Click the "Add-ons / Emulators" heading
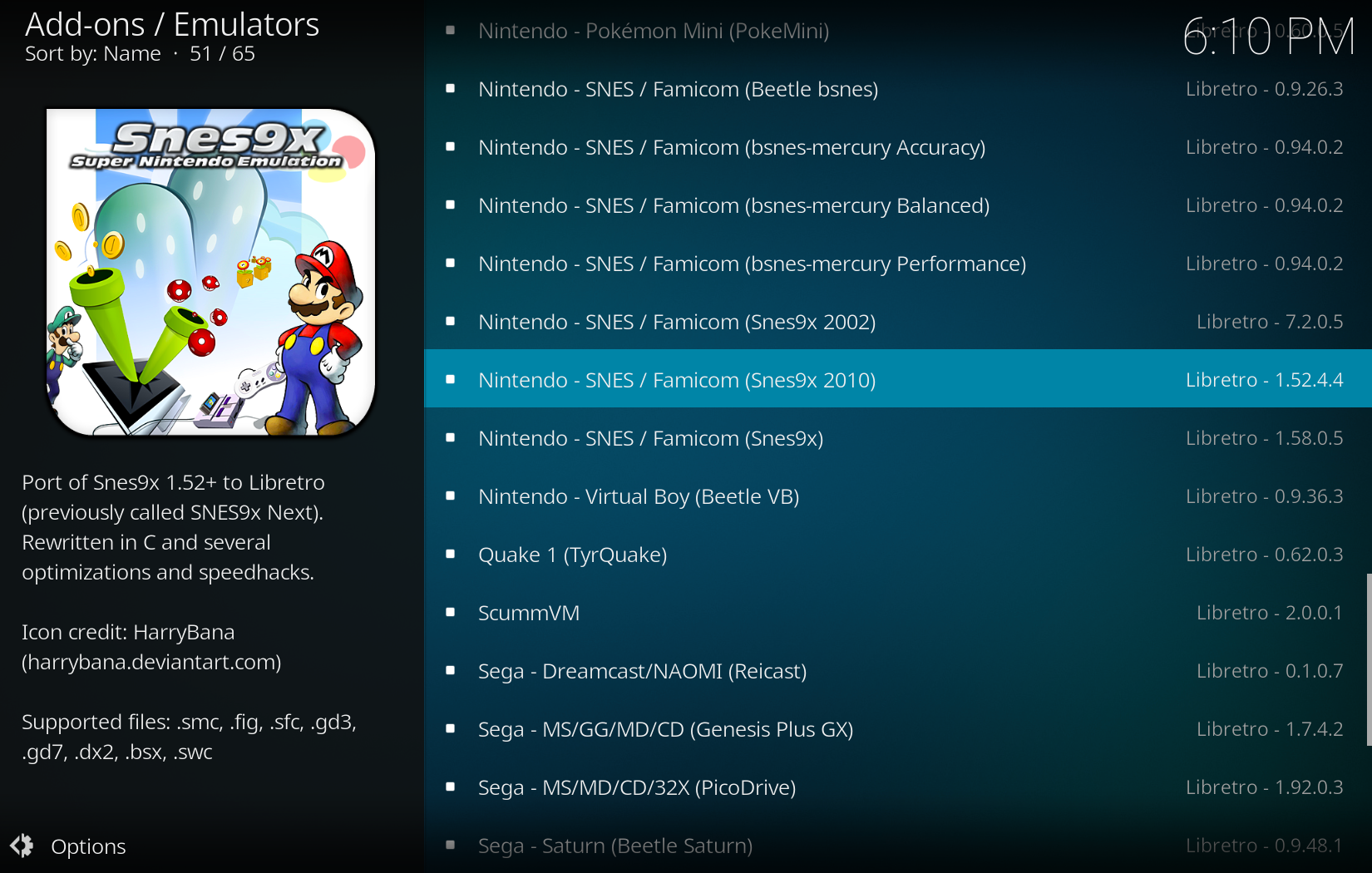This screenshot has height=873, width=1372. (172, 25)
